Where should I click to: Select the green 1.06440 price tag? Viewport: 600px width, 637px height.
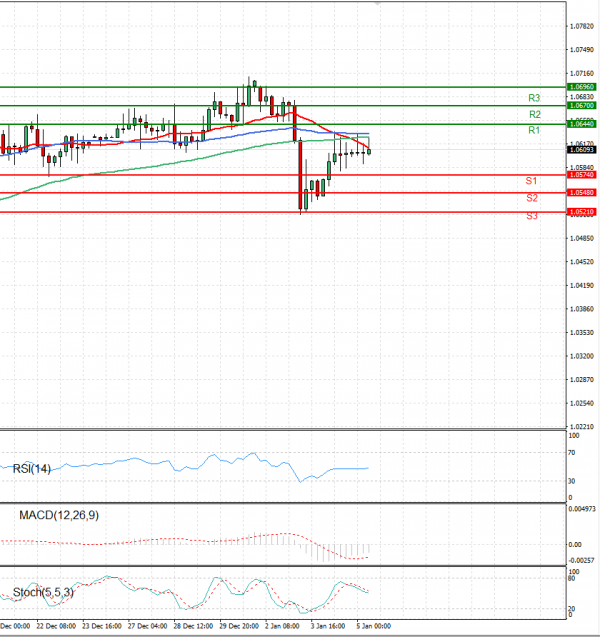581,124
